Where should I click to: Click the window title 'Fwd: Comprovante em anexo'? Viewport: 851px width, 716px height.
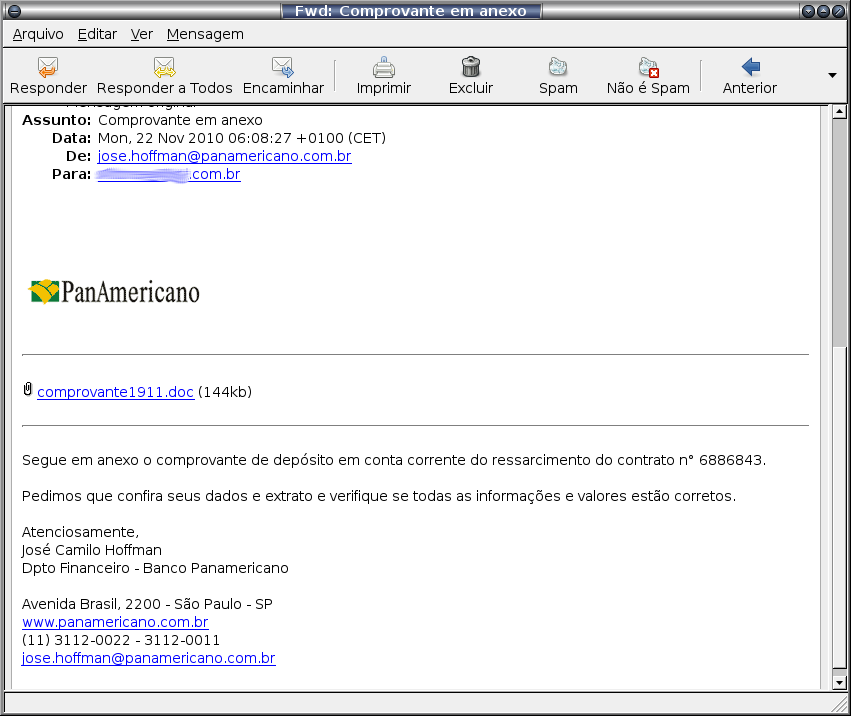tap(411, 11)
